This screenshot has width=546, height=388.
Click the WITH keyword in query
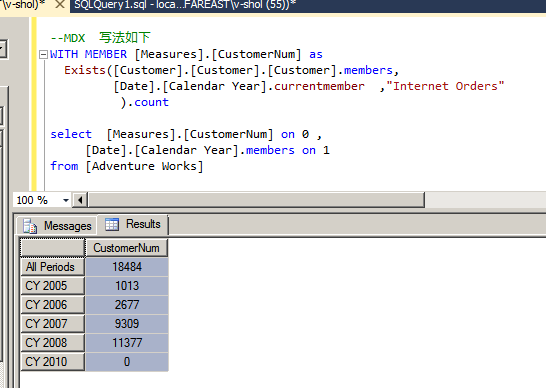tap(64, 54)
